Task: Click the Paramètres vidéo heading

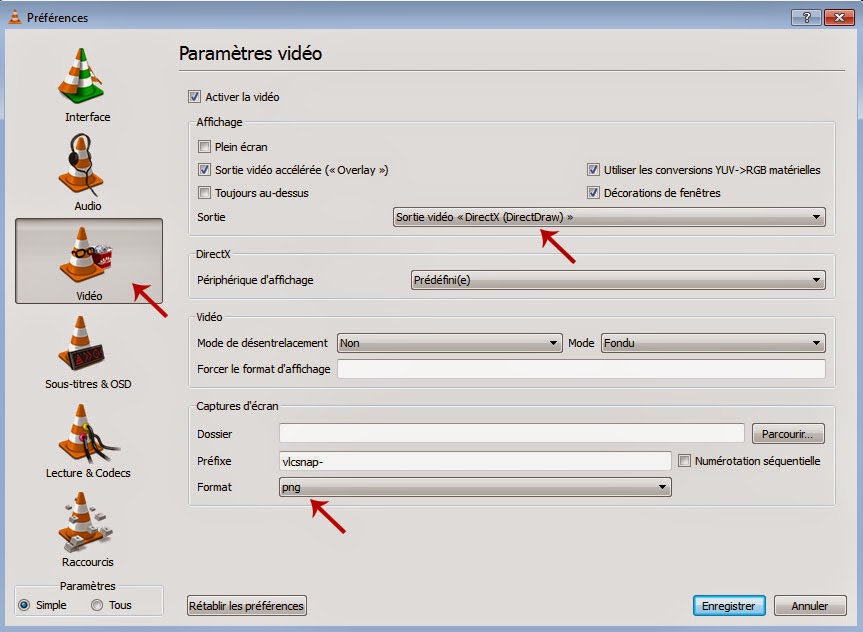Action: 250,53
